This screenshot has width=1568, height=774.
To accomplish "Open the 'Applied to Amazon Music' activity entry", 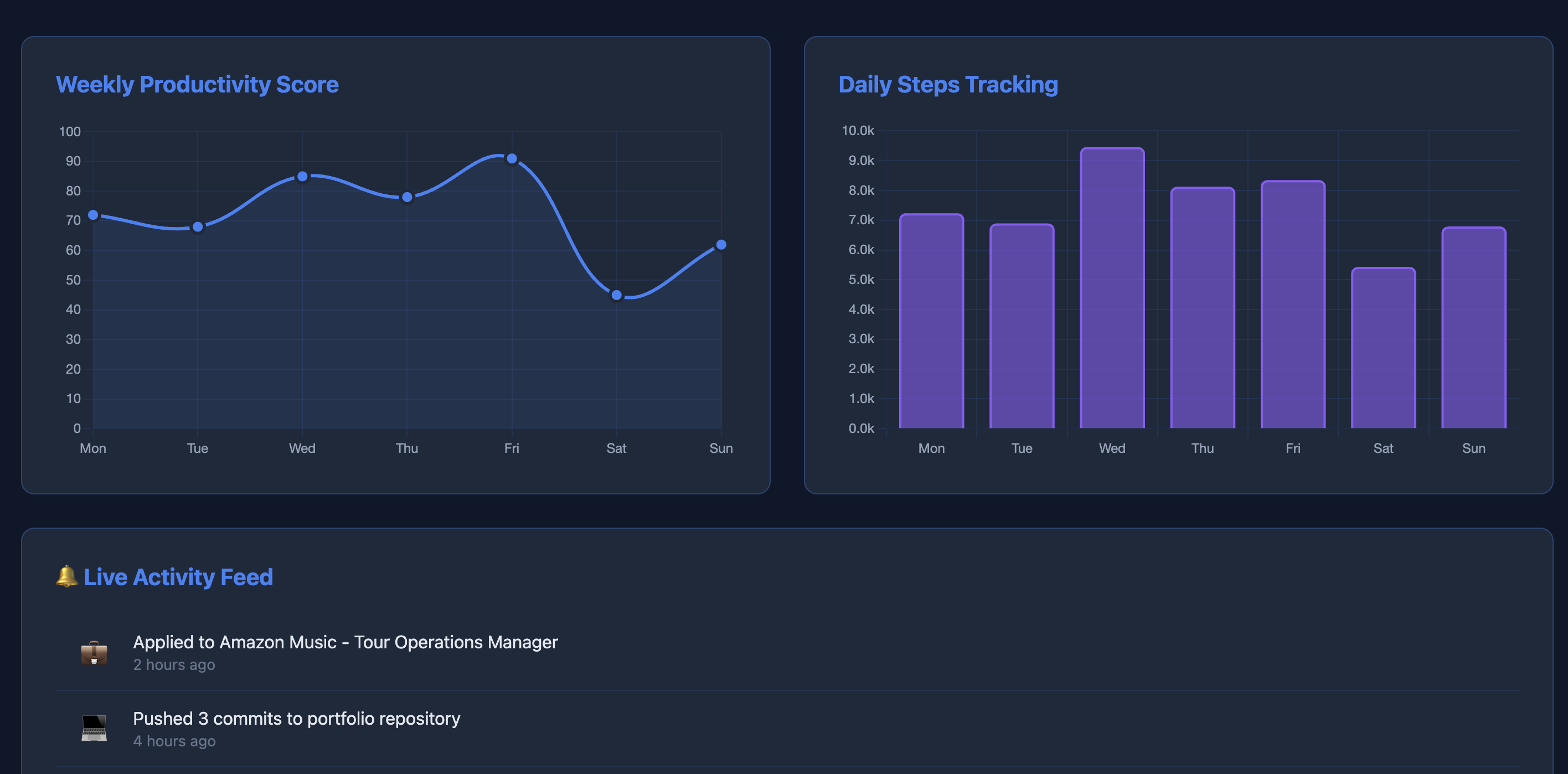I will click(345, 642).
